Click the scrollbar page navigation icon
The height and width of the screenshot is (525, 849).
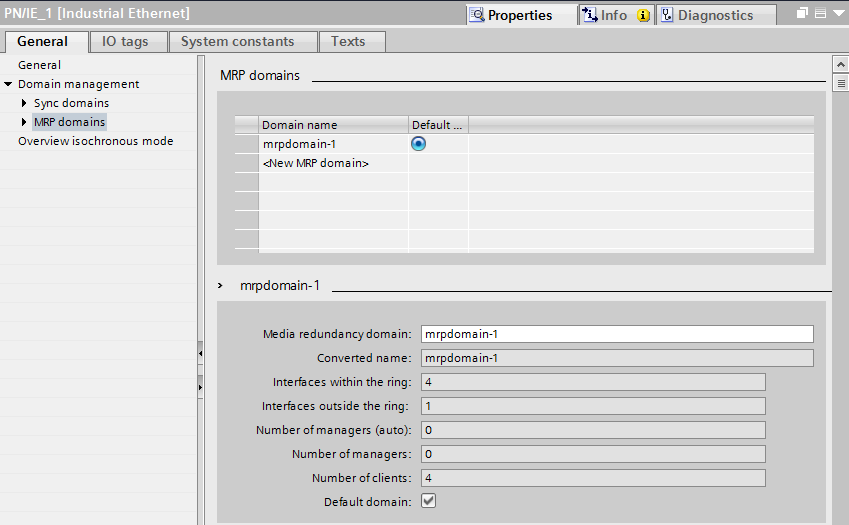840,85
